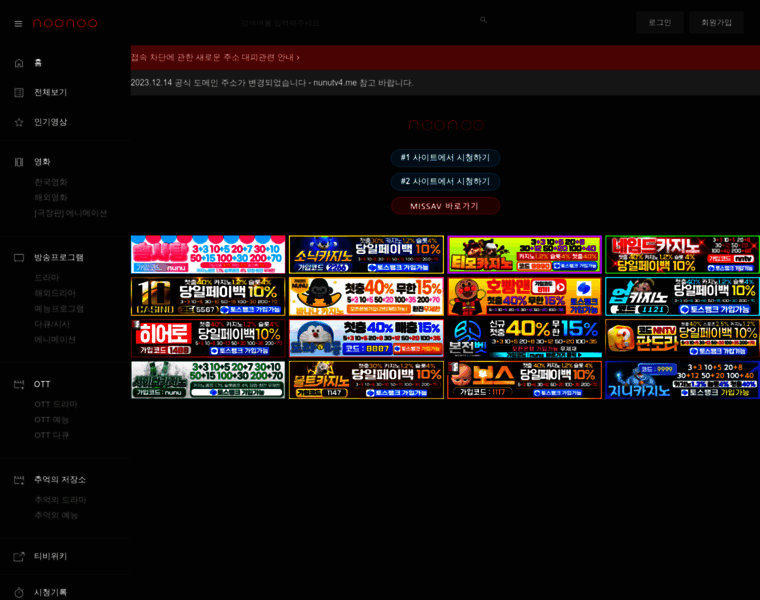Open the 네임드카지노 banner ad

[x=682, y=254]
